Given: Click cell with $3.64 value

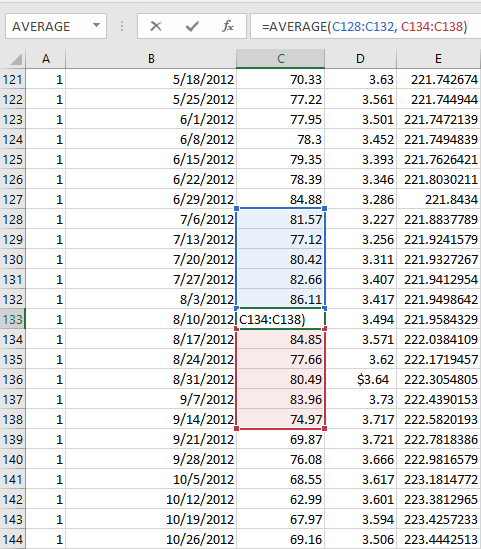Looking at the screenshot, I should click(x=361, y=379).
